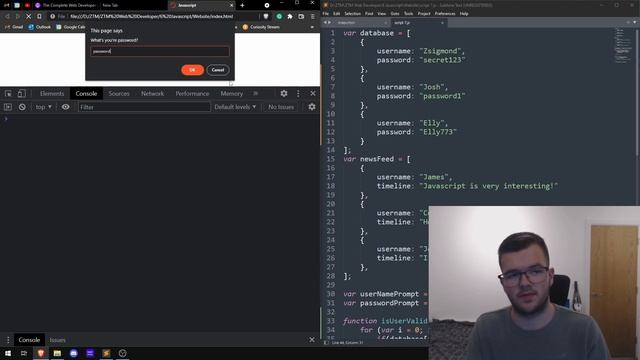Open the Help menu in Sublime Text
The height and width of the screenshot is (360, 640).
click(464, 13)
